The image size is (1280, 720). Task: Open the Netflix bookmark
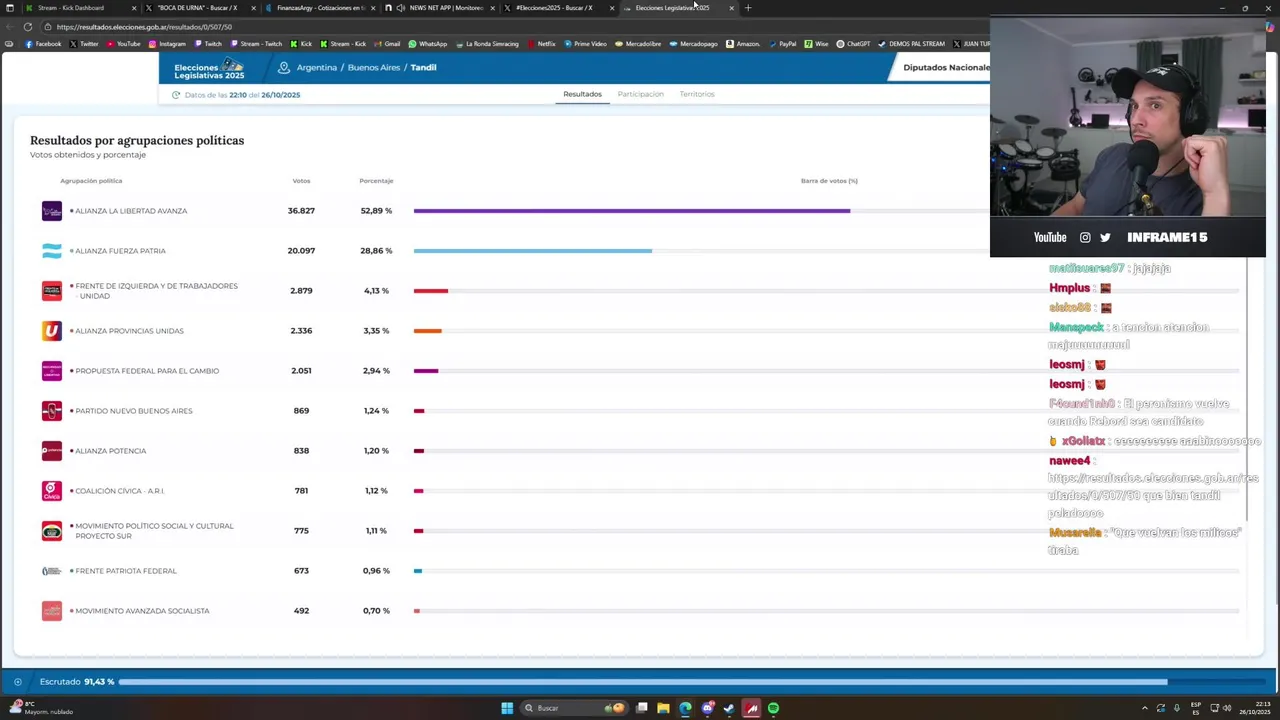click(541, 44)
